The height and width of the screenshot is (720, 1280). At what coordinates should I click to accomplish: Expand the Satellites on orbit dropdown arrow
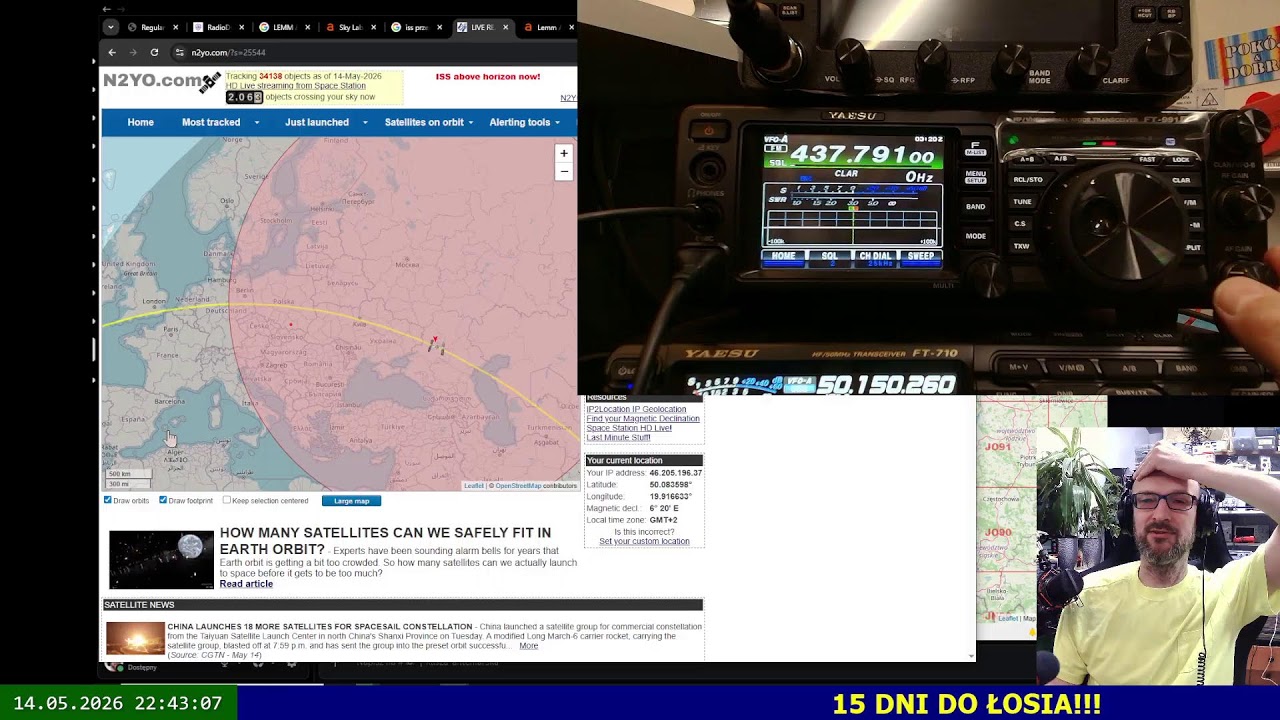473,123
